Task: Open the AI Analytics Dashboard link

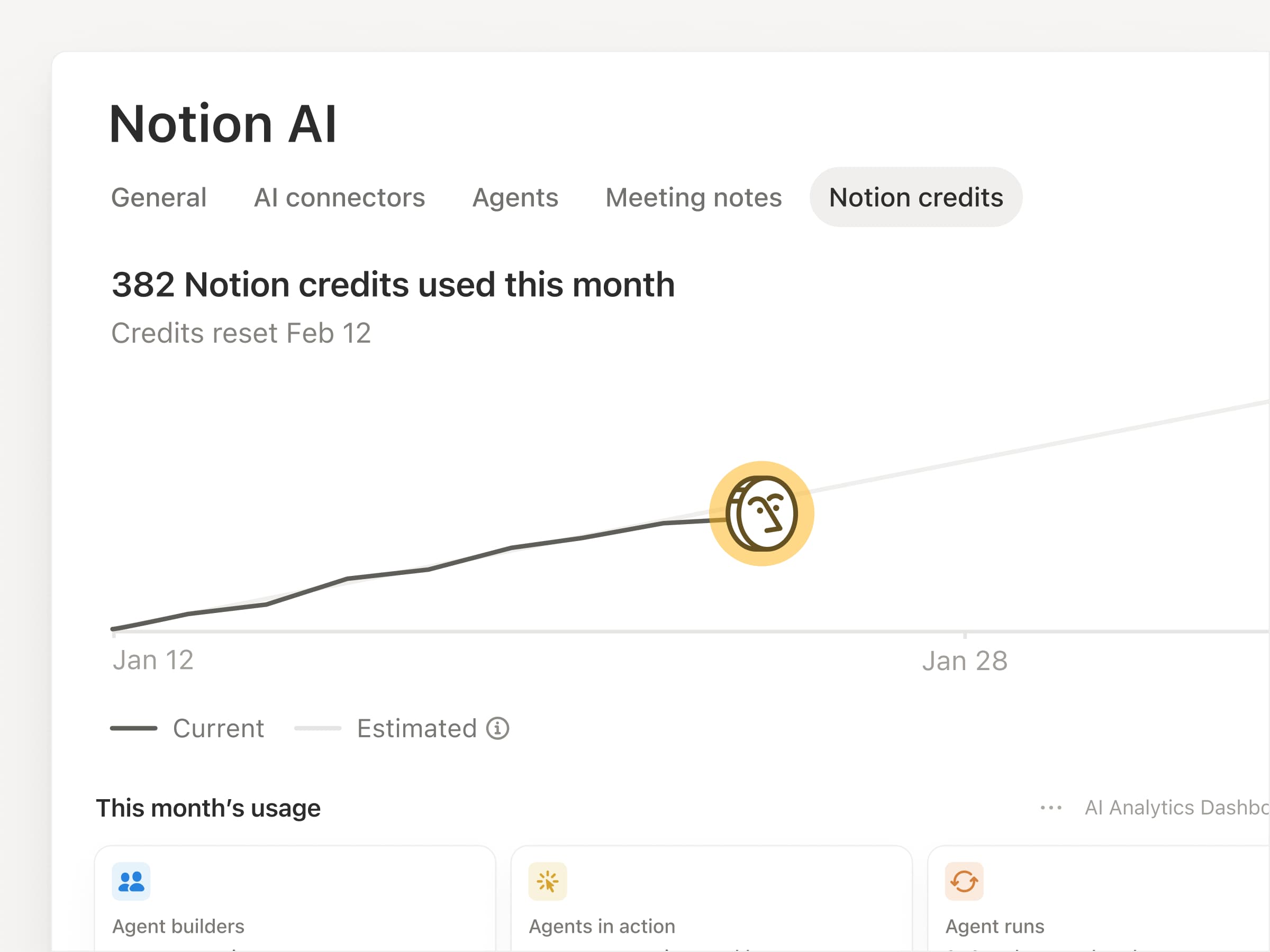Action: tap(1176, 808)
